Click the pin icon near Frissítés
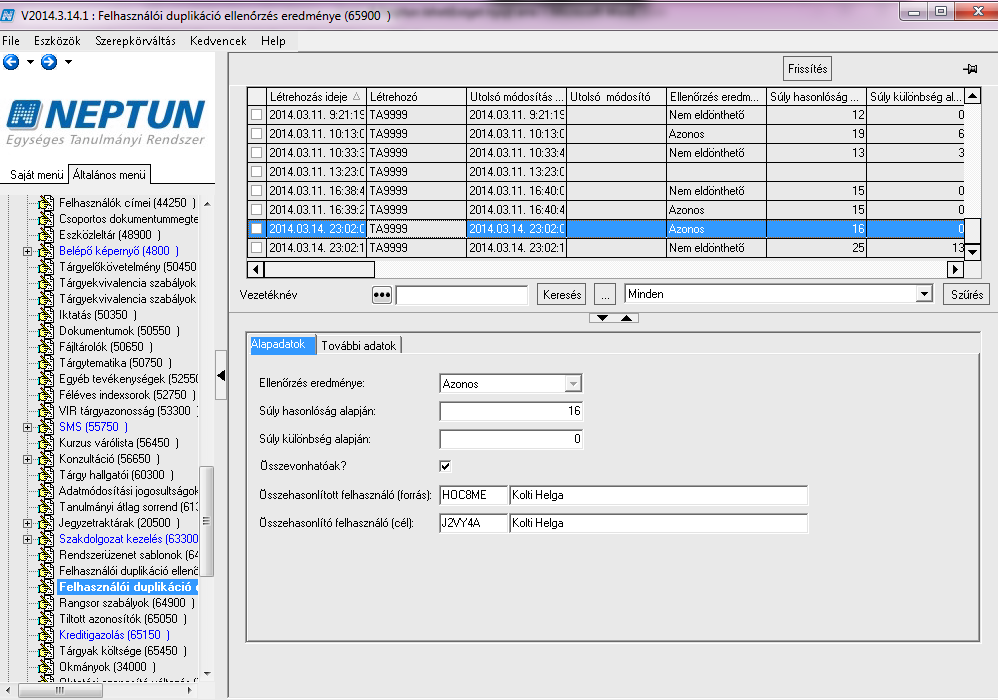The height and width of the screenshot is (700, 998). (970, 69)
